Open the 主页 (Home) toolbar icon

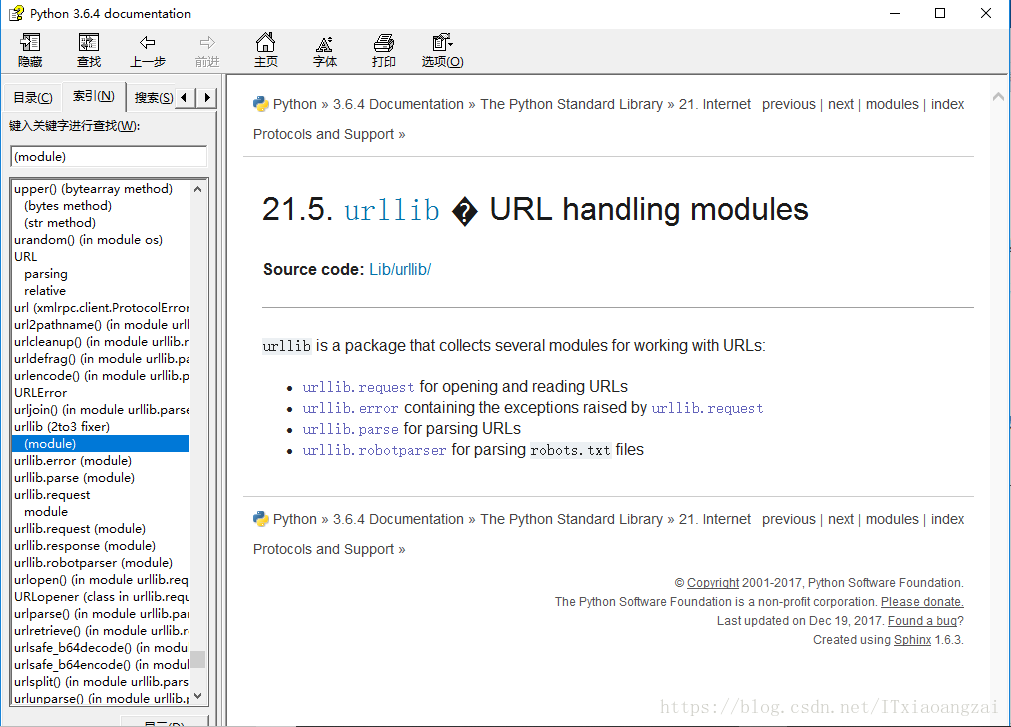[266, 50]
